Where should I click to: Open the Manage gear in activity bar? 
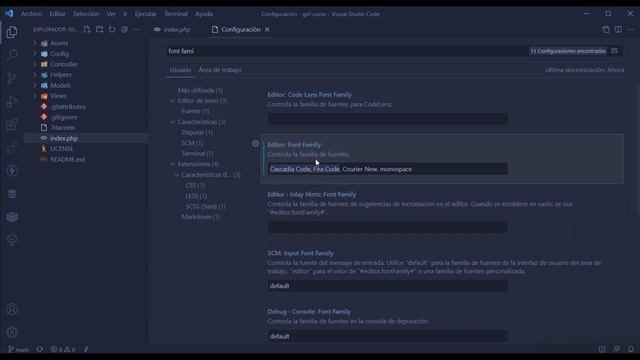[12, 332]
